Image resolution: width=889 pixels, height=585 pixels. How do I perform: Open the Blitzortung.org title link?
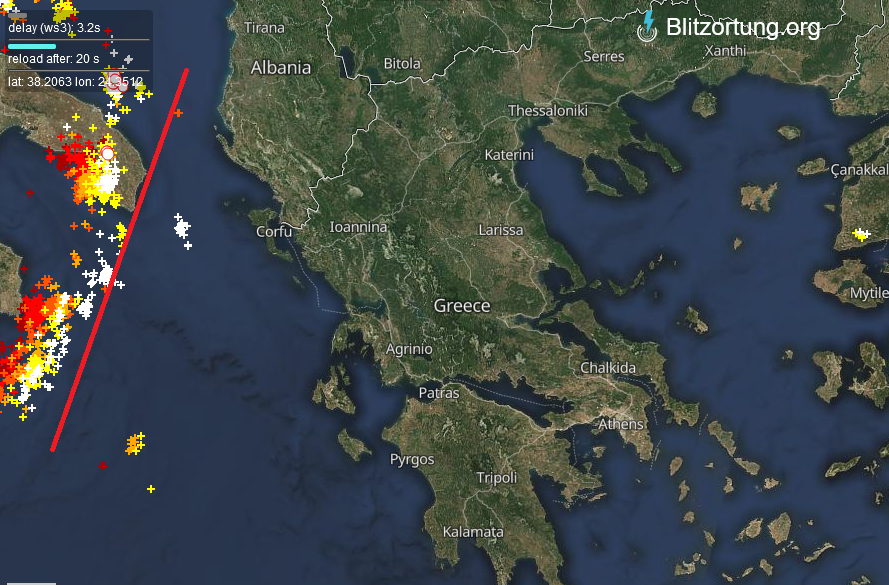(743, 27)
